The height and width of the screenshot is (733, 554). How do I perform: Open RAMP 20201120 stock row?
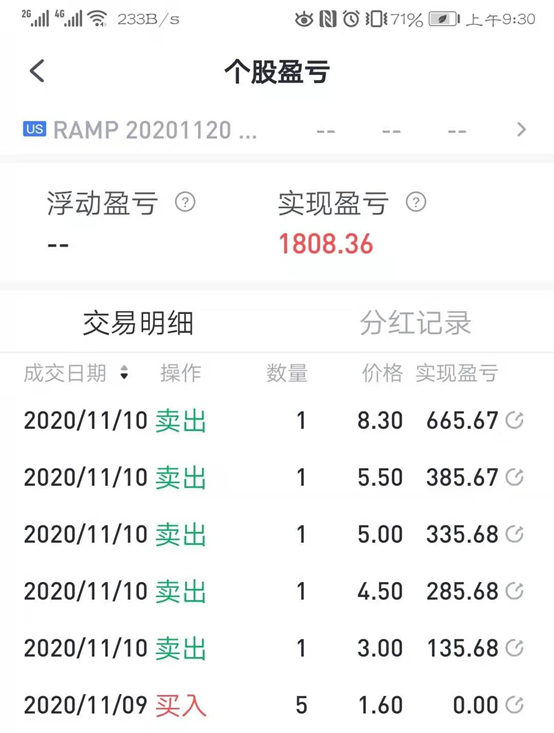click(x=277, y=129)
